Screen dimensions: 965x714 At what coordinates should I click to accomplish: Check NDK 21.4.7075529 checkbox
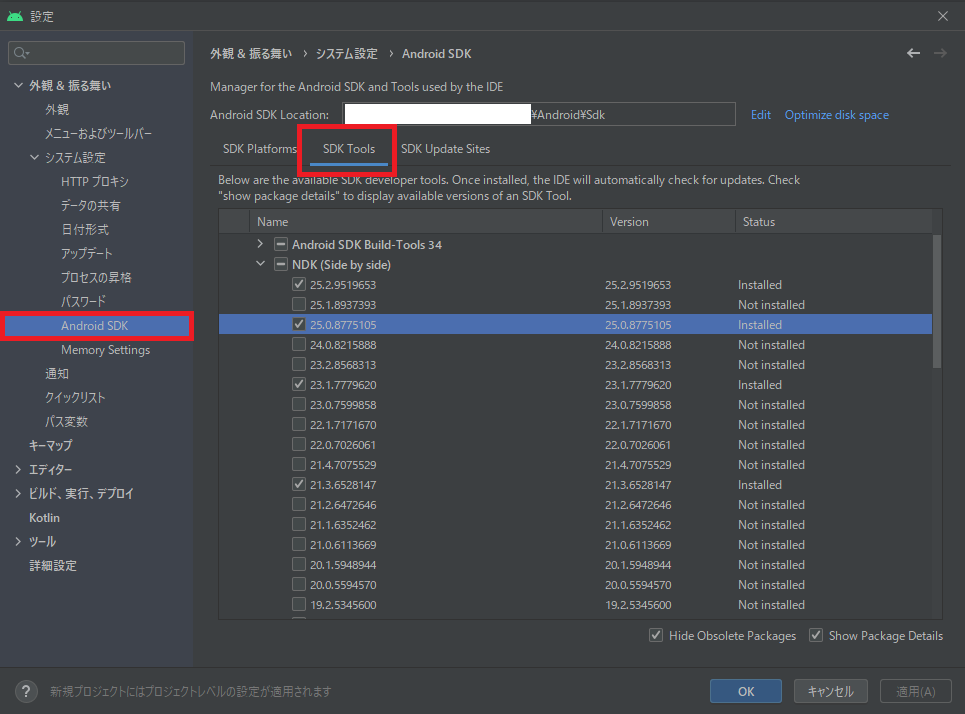(298, 464)
